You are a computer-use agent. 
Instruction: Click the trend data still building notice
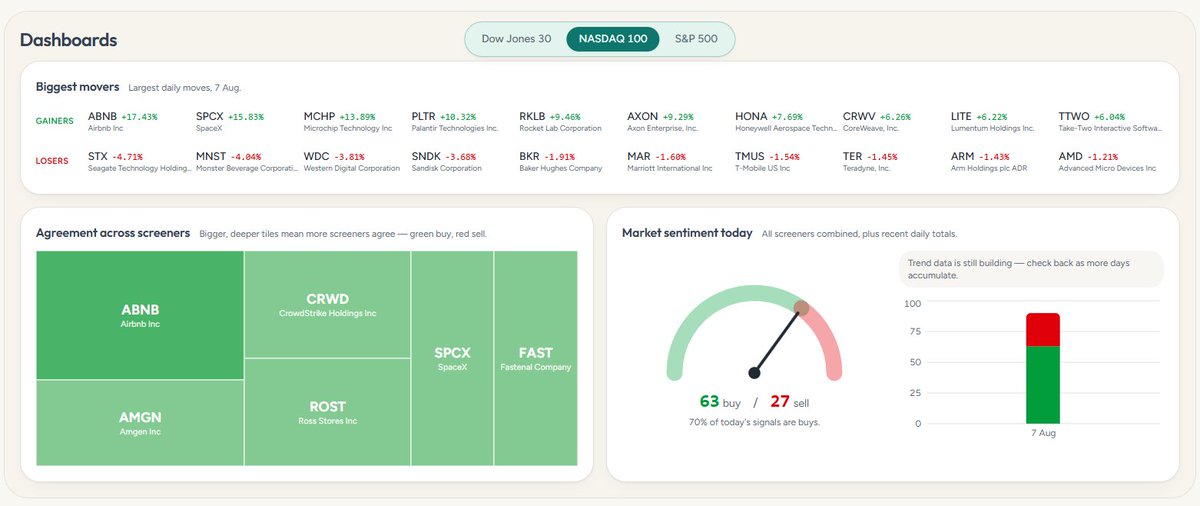(1031, 269)
